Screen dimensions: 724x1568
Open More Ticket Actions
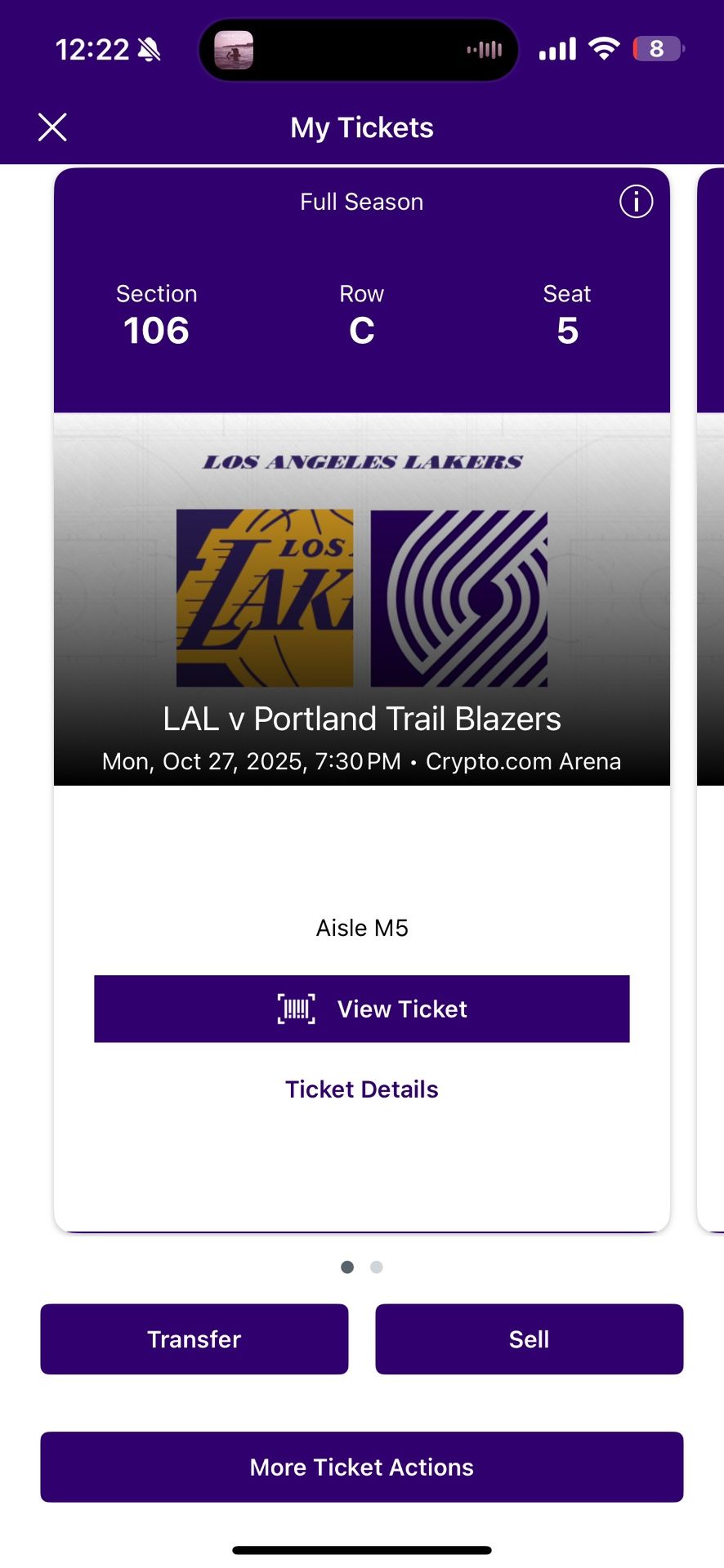click(x=362, y=1468)
